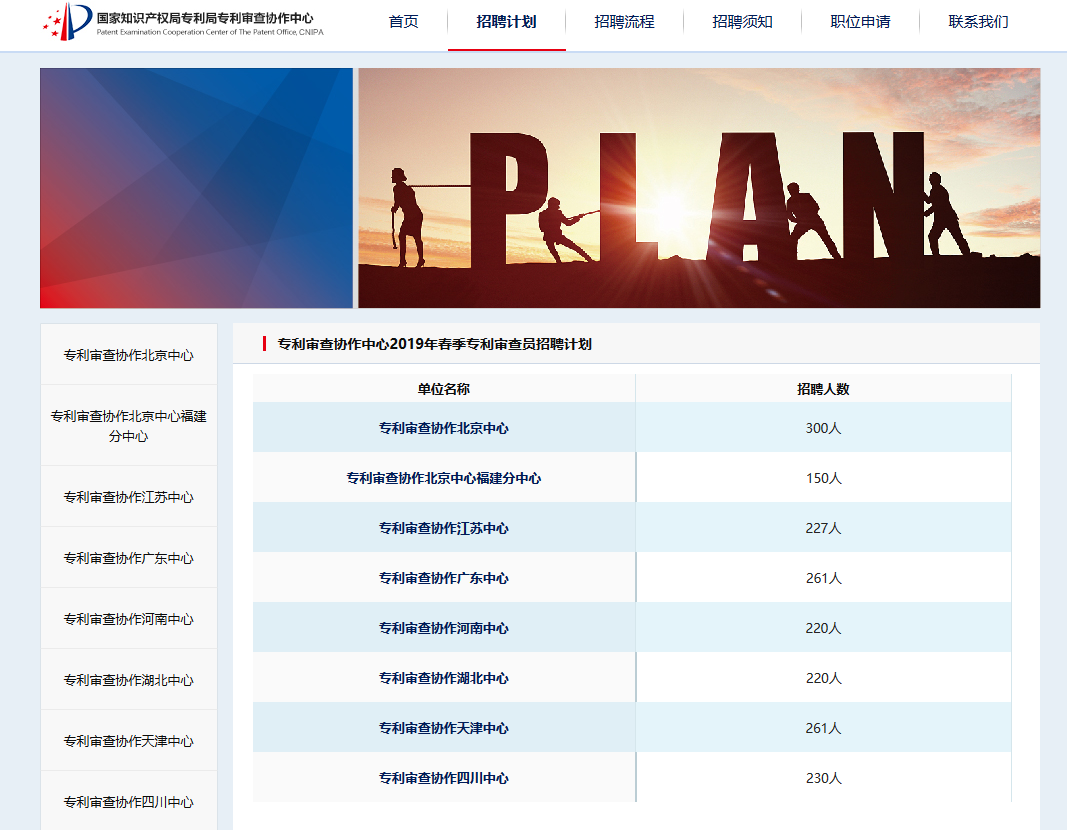Click the 230人 recruitment count cell
Viewport: 1067px width, 830px height.
coord(823,778)
